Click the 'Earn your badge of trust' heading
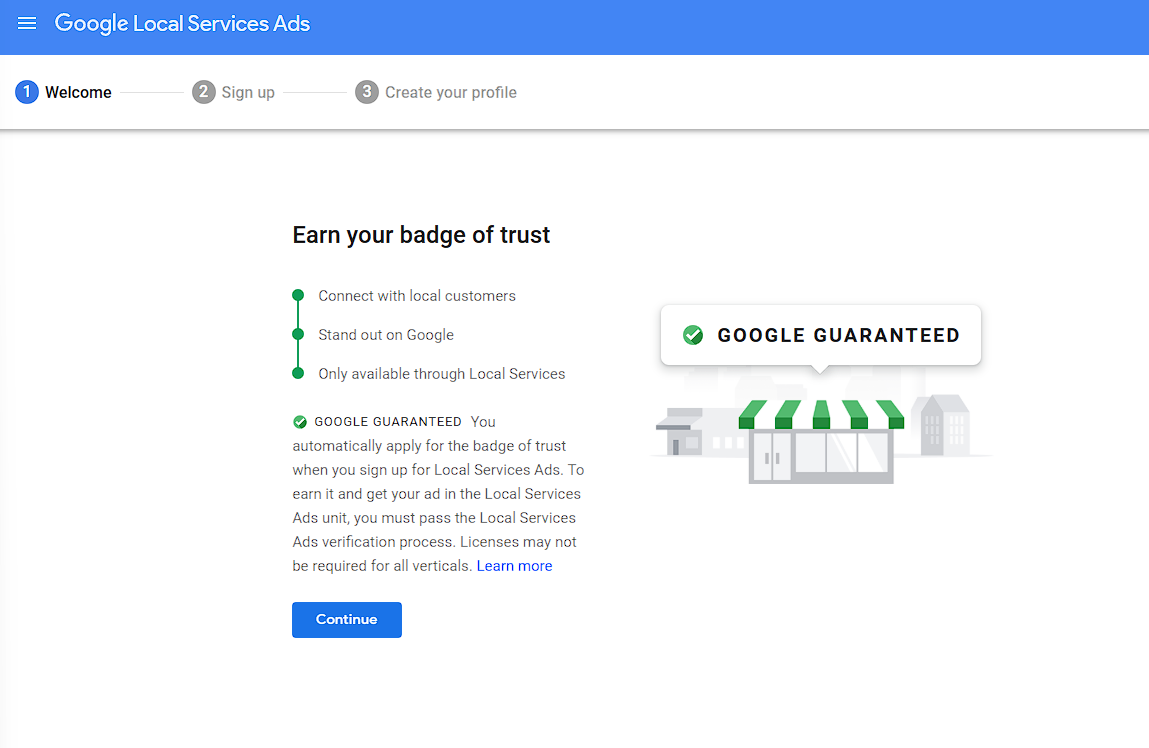The height and width of the screenshot is (748, 1149). pos(421,235)
